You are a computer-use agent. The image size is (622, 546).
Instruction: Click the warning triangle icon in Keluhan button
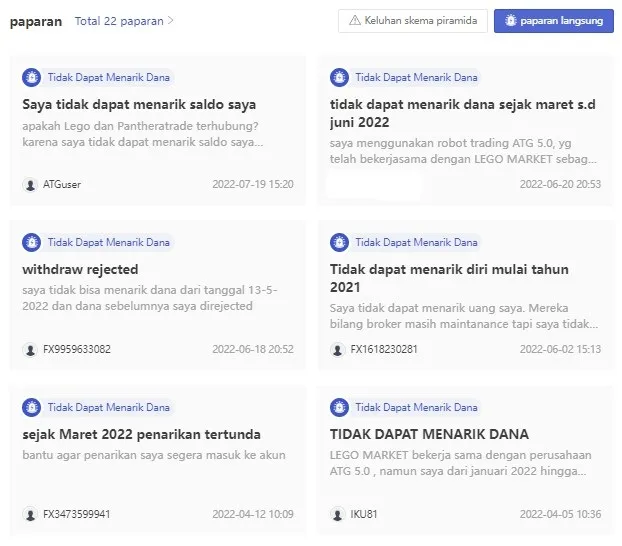pyautogui.click(x=355, y=20)
